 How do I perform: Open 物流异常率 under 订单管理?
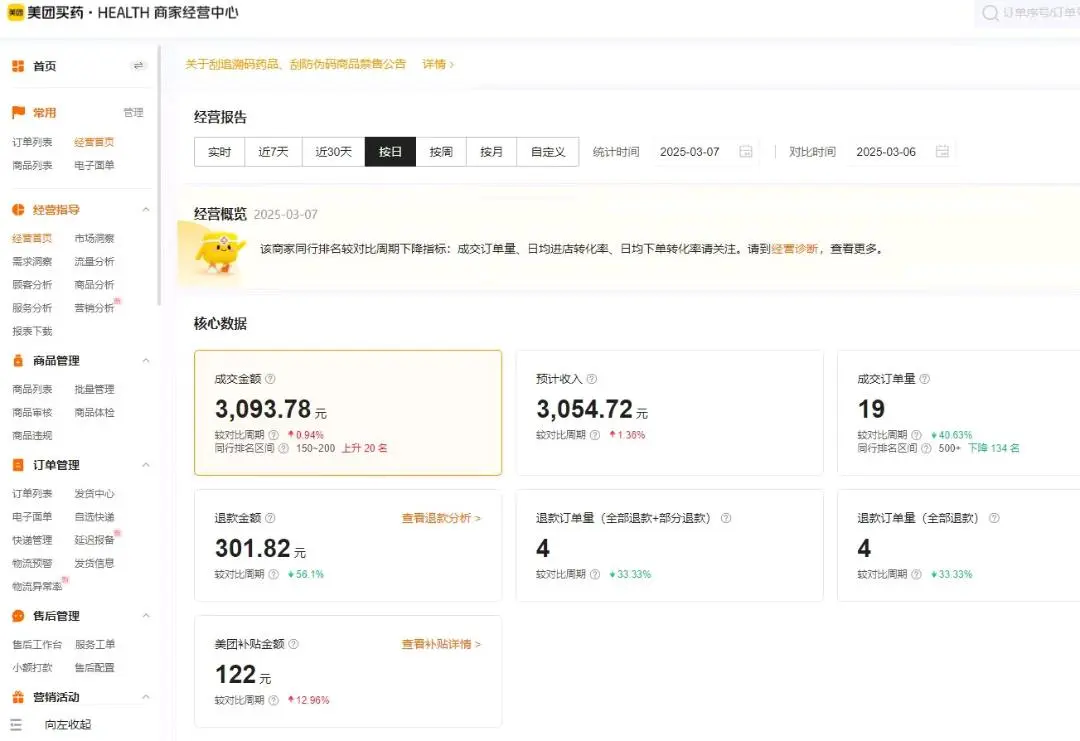coord(37,587)
